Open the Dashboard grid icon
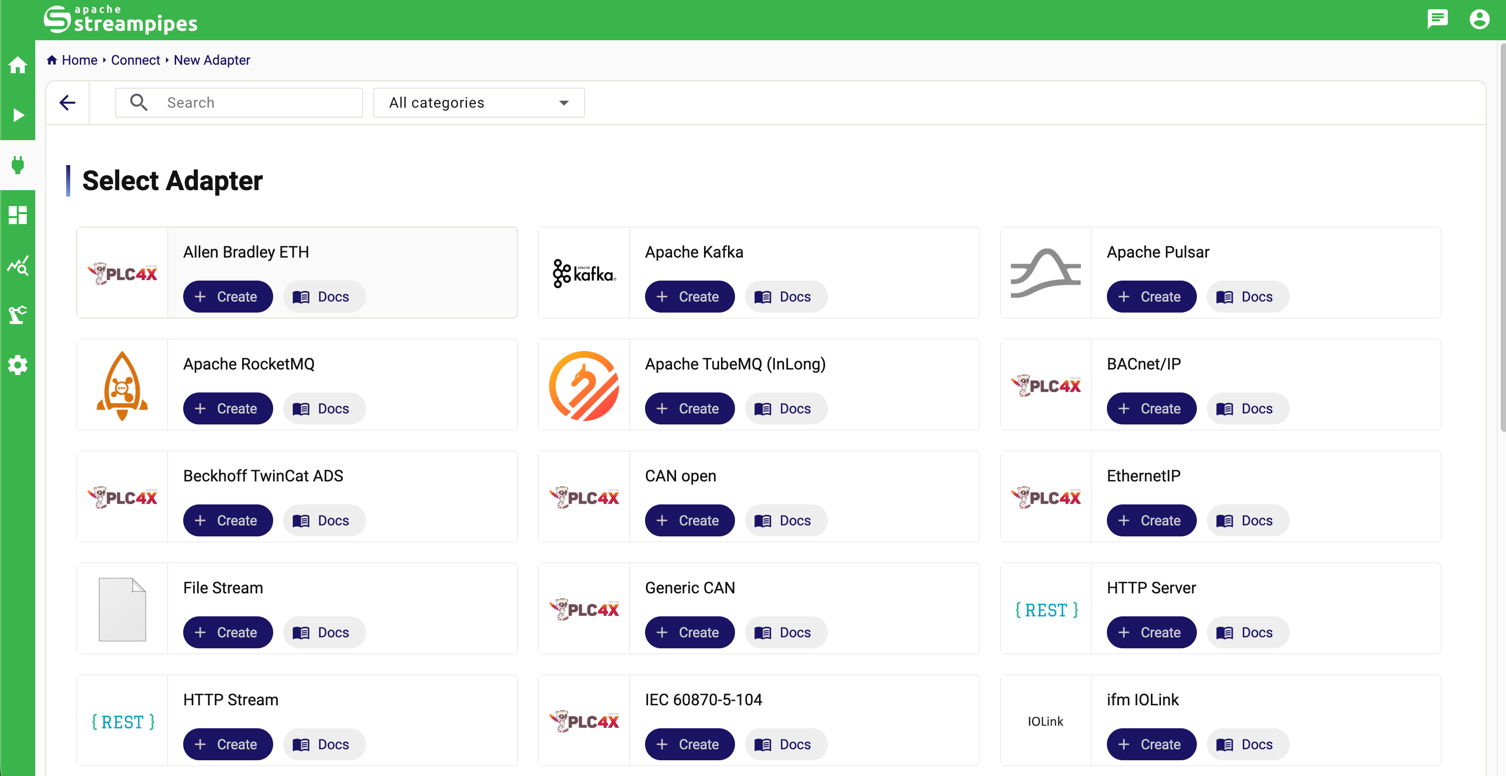1506x776 pixels. pos(18,216)
